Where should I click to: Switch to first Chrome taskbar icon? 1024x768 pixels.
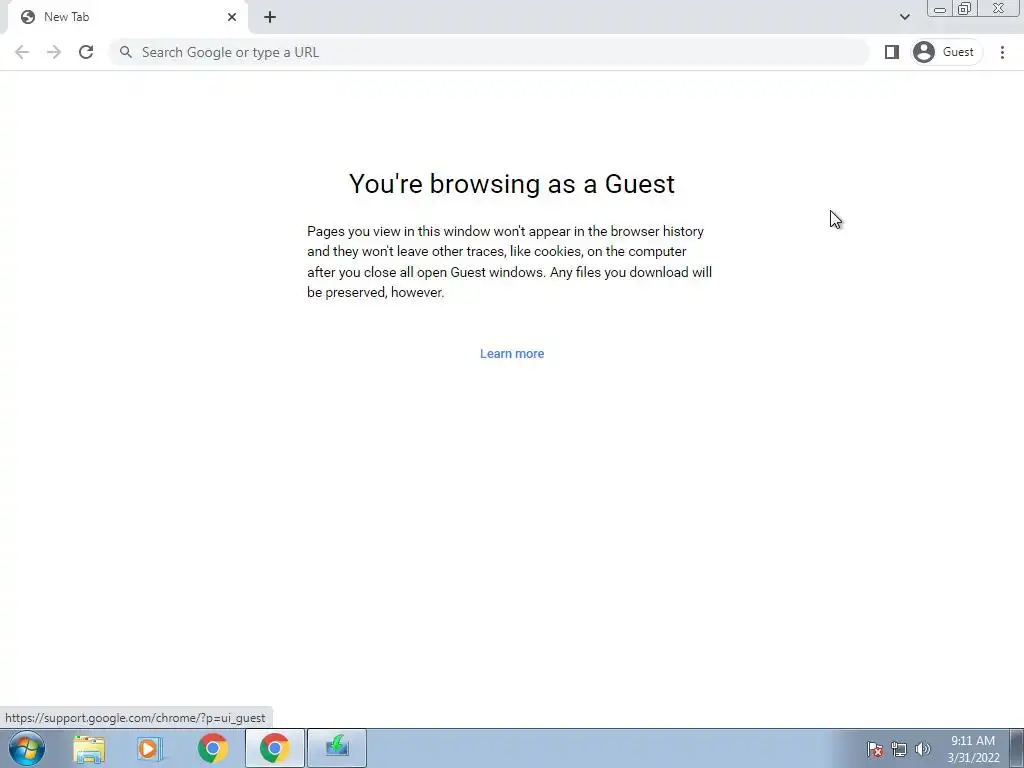coord(213,748)
